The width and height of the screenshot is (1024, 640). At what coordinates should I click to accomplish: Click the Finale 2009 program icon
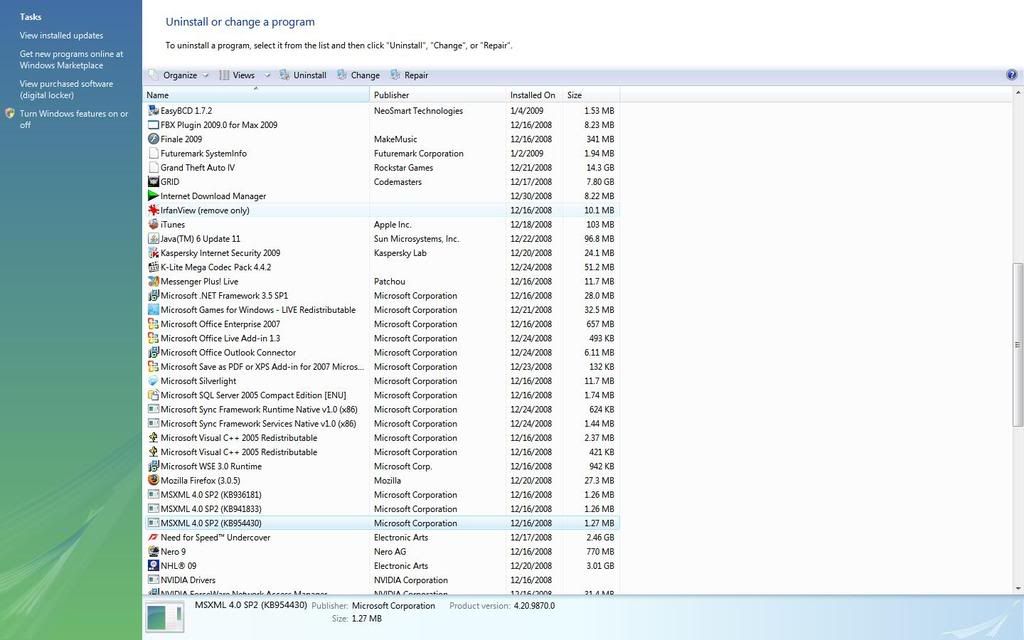click(153, 139)
